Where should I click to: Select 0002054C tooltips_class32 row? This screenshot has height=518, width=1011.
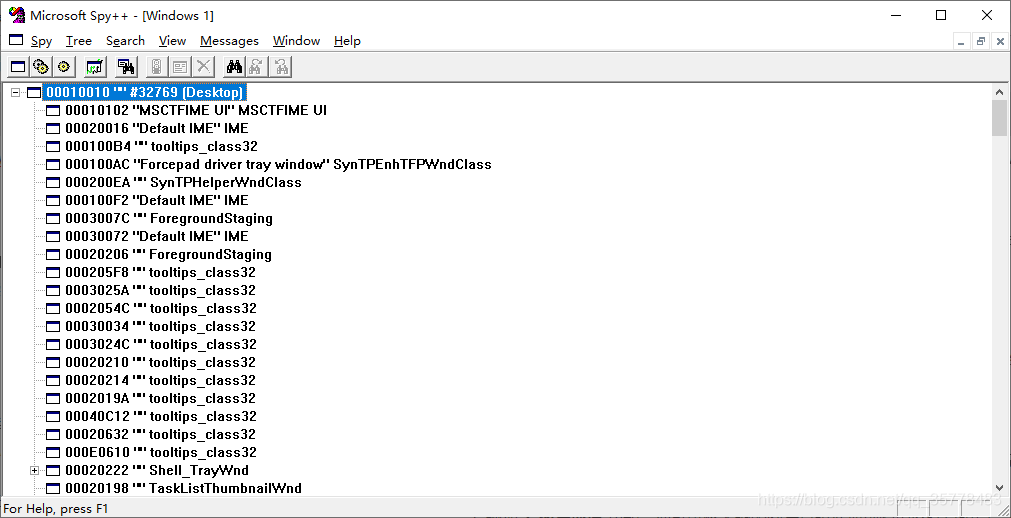tap(161, 309)
